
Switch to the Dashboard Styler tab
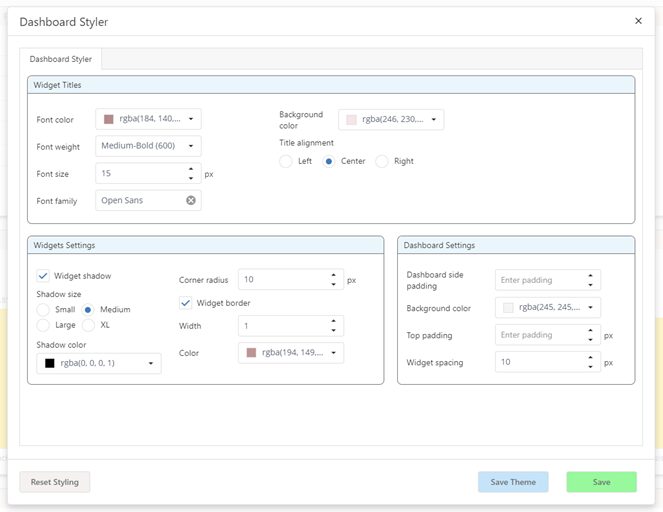(61, 60)
